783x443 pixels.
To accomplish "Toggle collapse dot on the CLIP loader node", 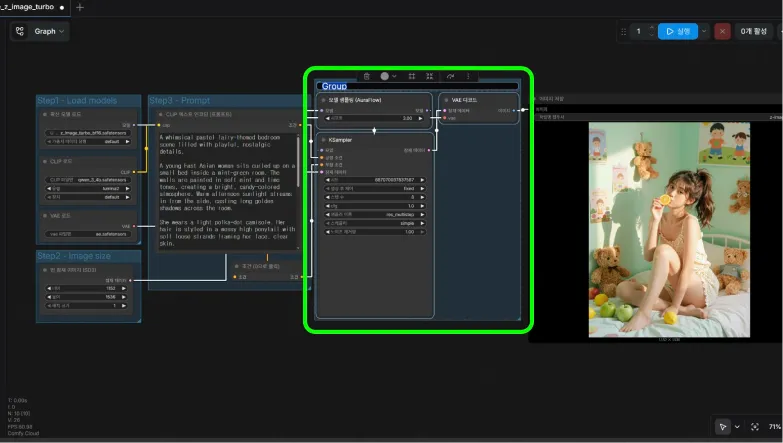I will (45, 161).
